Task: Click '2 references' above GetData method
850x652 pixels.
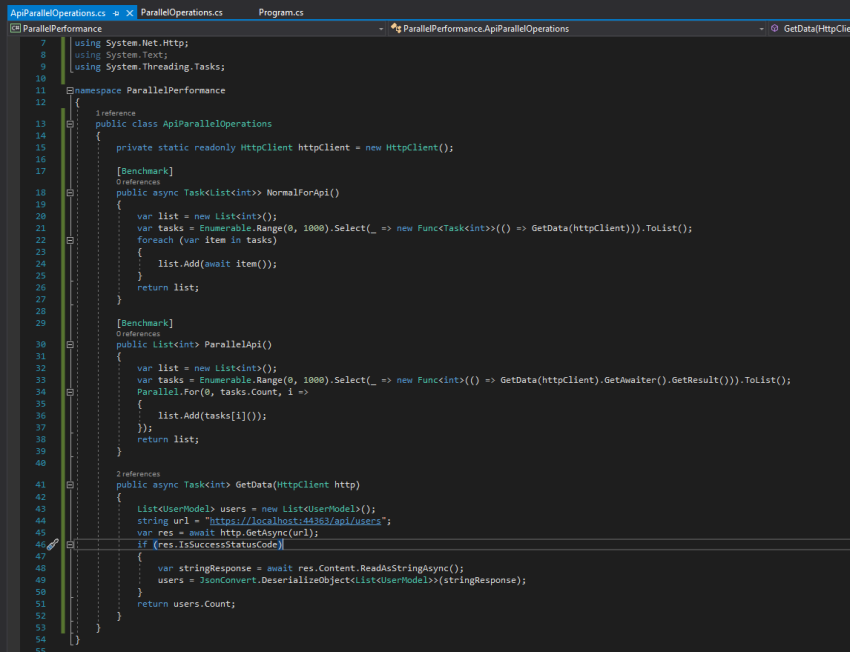Action: pyautogui.click(x=138, y=474)
